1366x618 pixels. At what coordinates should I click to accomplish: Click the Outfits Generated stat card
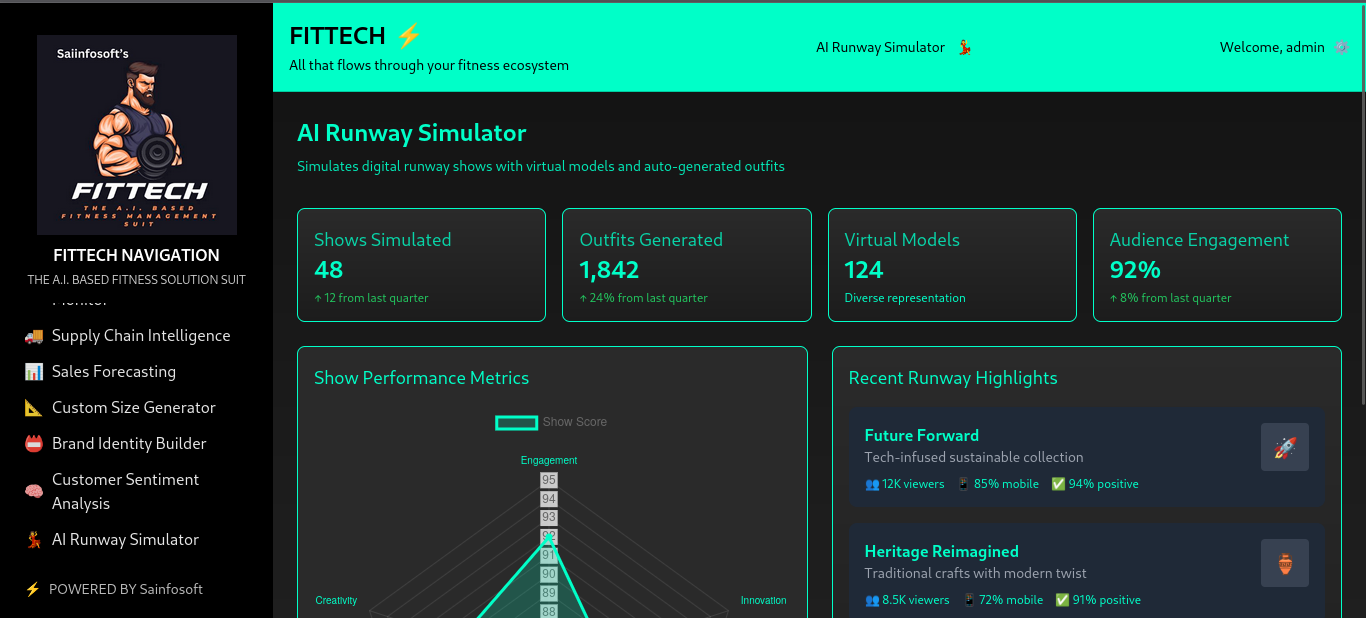pos(686,265)
